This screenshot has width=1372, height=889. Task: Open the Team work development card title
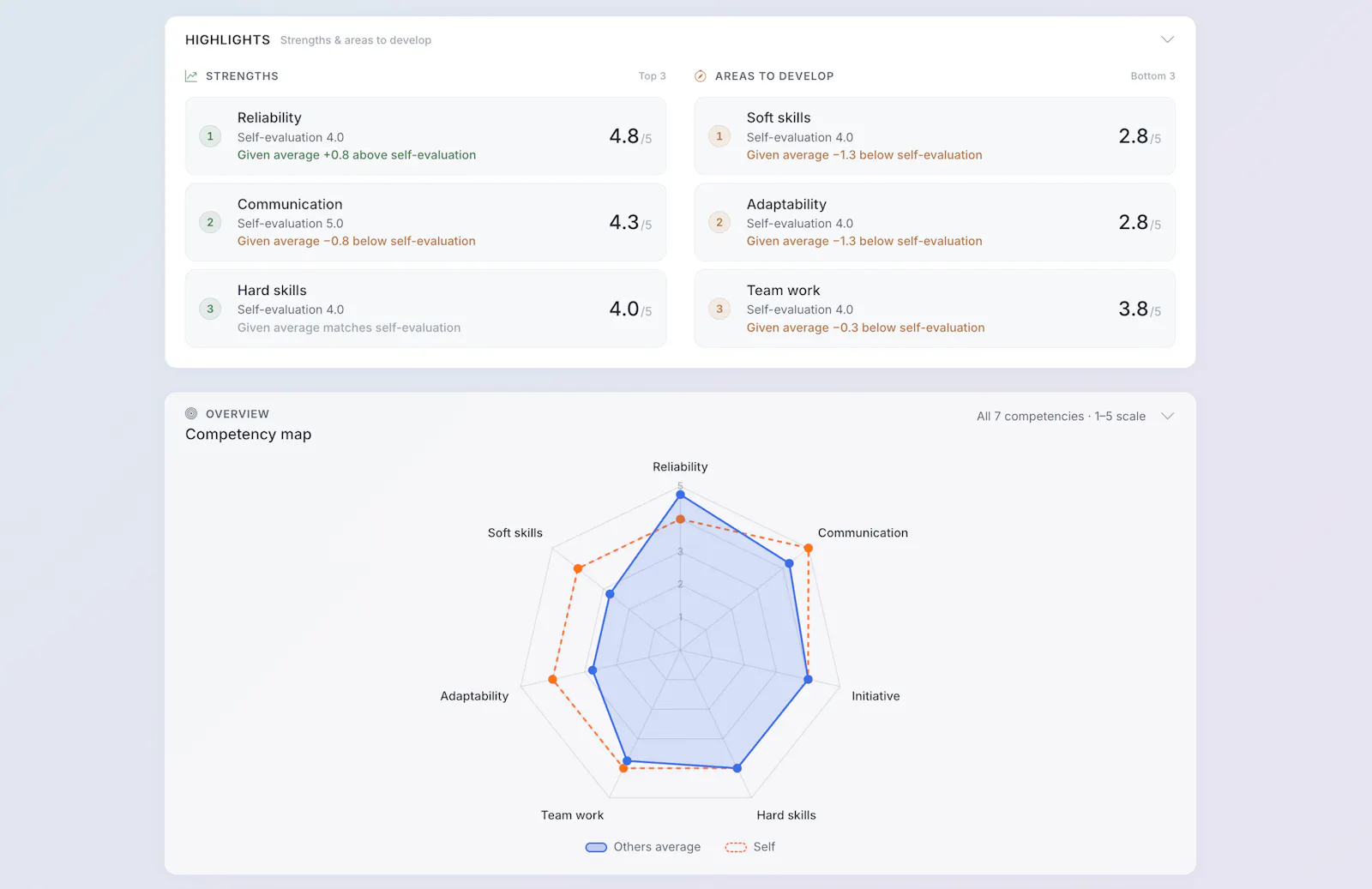784,291
